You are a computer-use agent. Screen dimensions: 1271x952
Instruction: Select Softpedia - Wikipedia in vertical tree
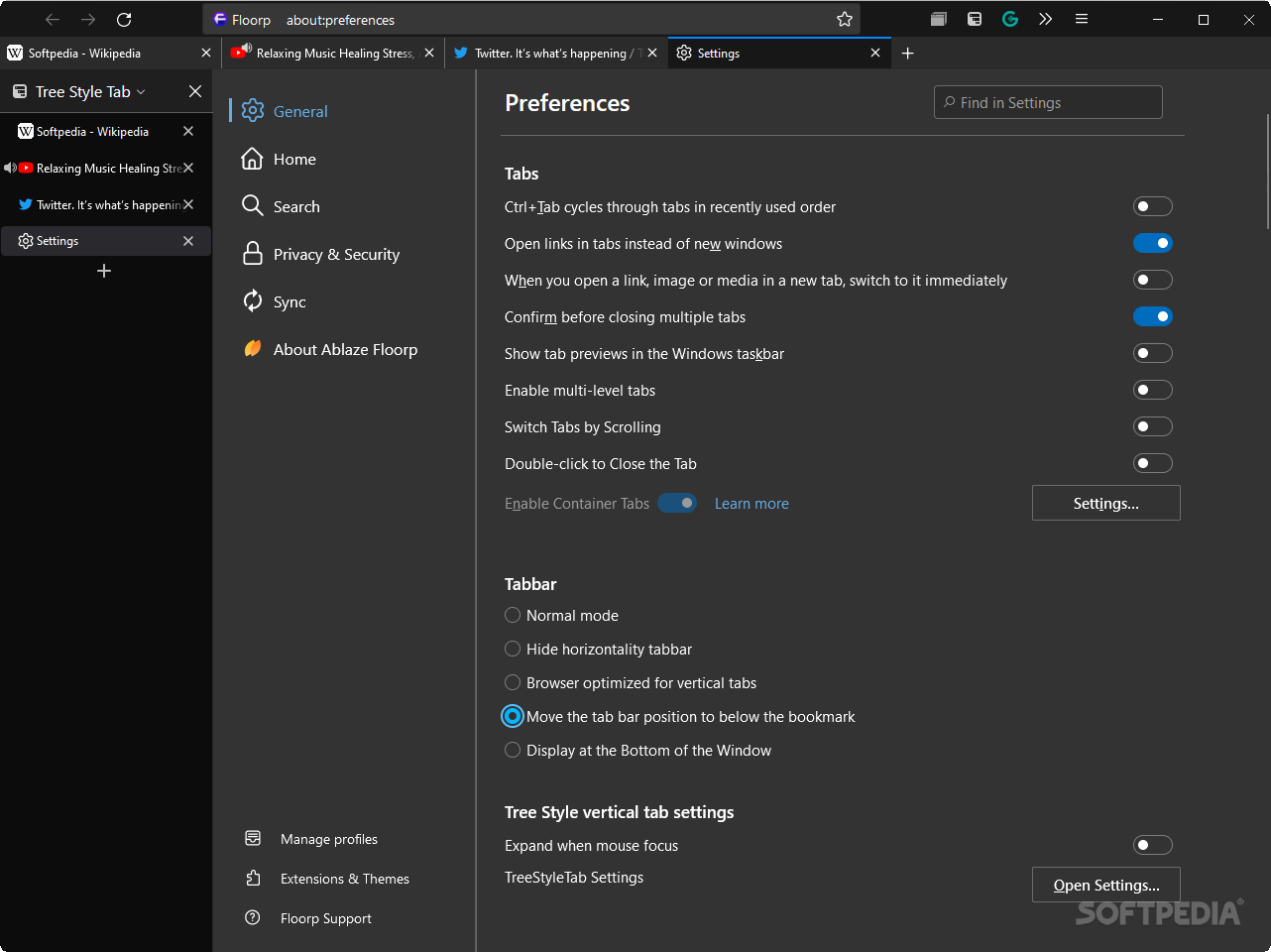point(94,131)
